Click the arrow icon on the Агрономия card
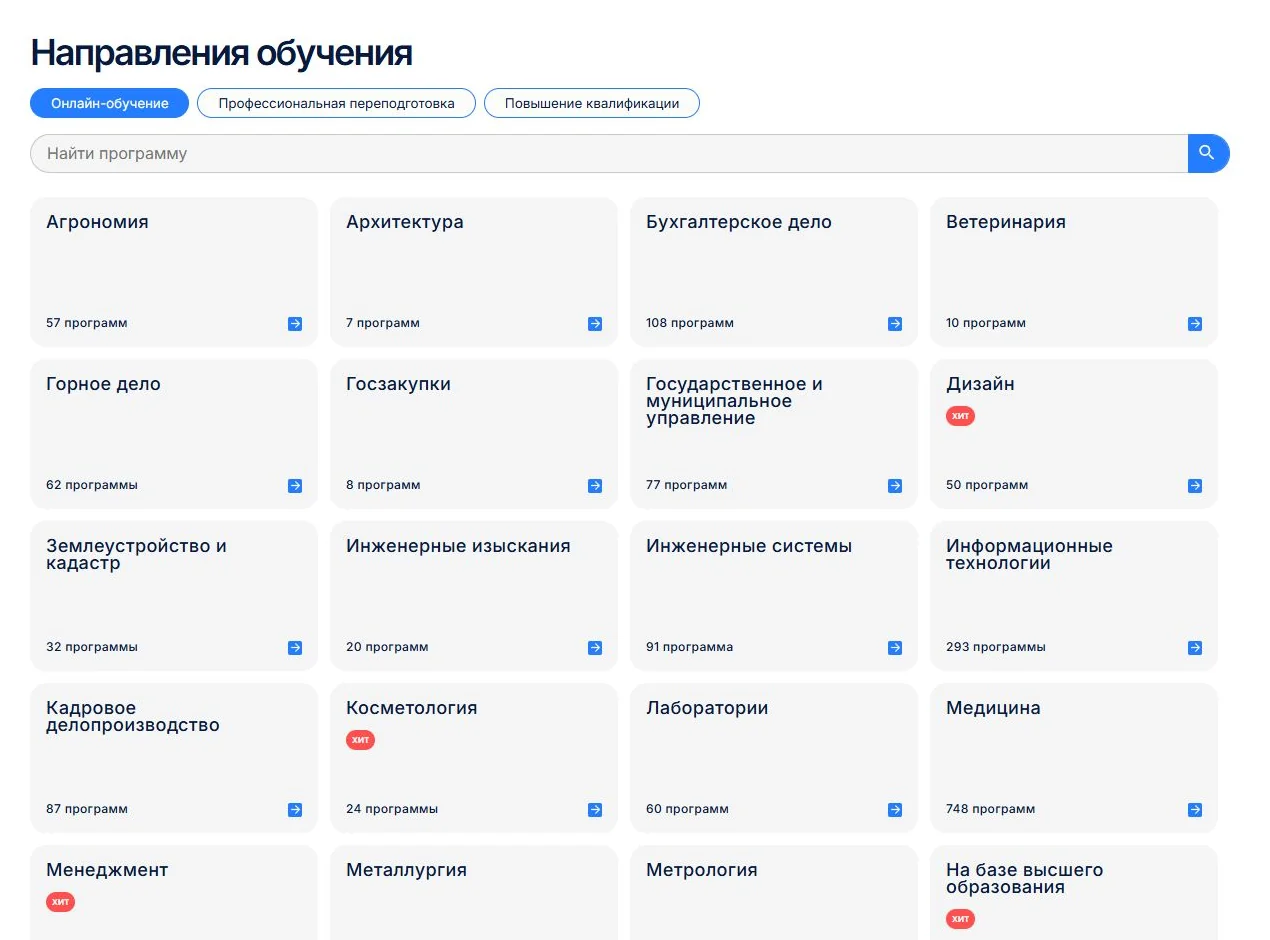The image size is (1270, 940). (295, 324)
